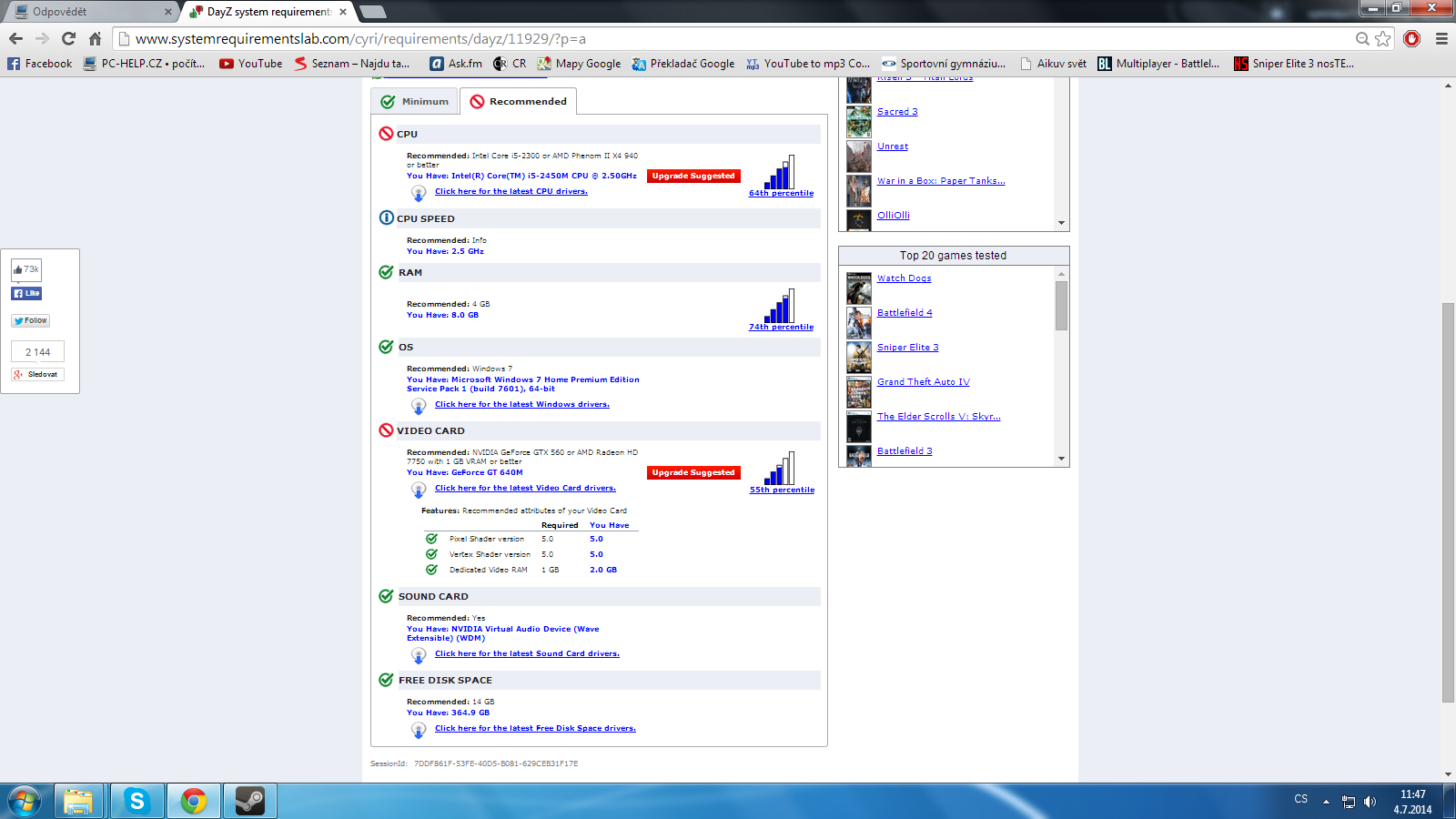Open Skype from the taskbar
1456x819 pixels.
137,801
